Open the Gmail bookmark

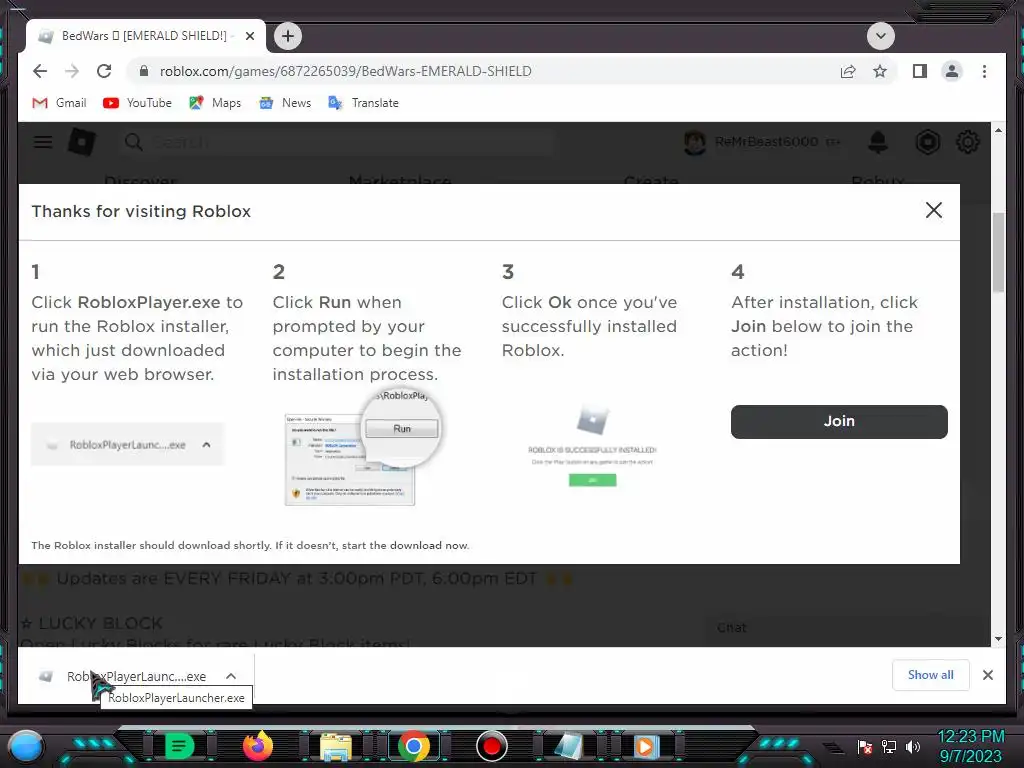pos(59,103)
